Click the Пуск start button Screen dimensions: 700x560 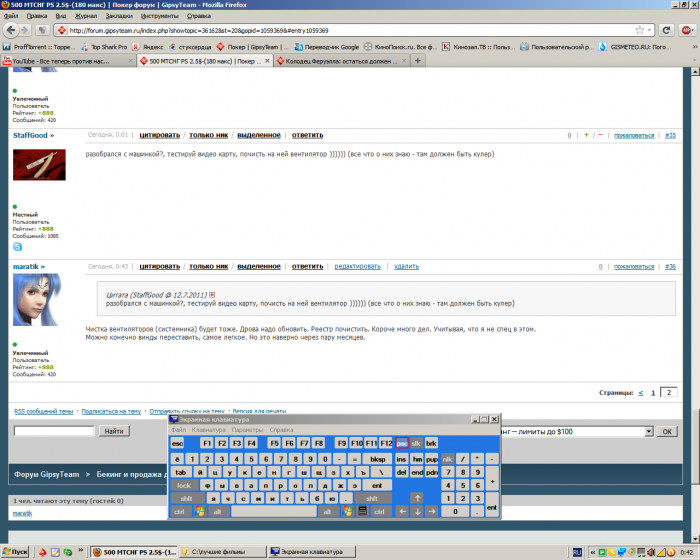click(x=15, y=552)
